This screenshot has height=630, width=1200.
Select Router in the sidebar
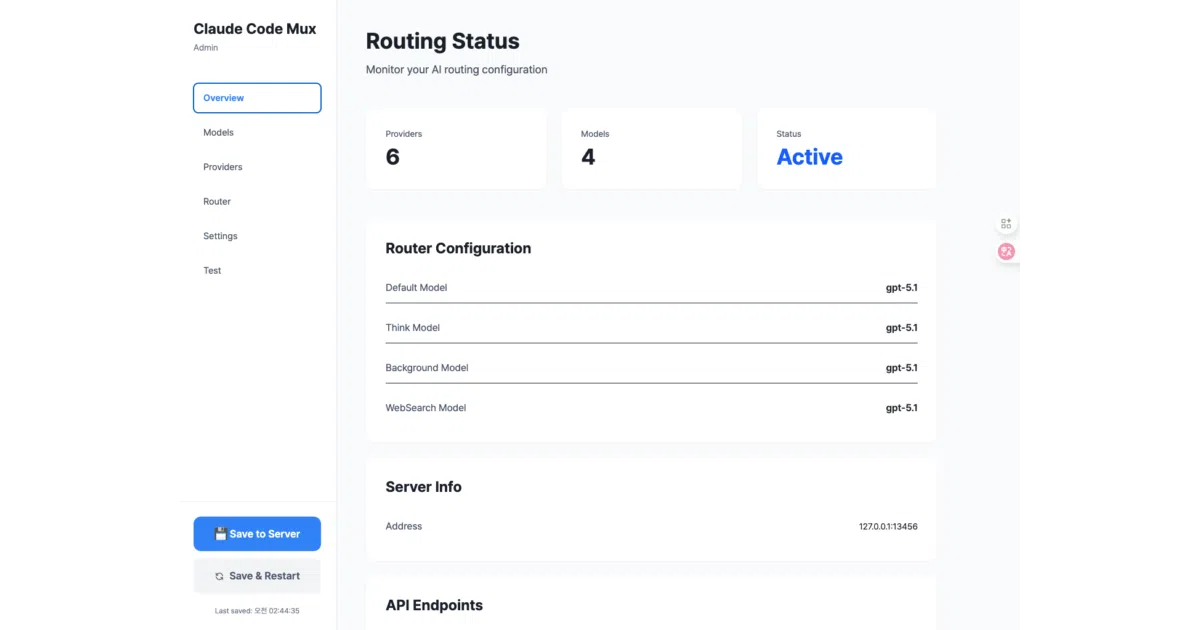click(x=257, y=201)
